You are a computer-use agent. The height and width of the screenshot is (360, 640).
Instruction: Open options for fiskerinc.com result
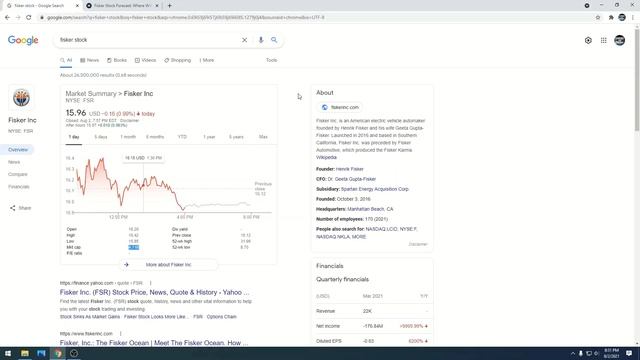(x=120, y=333)
